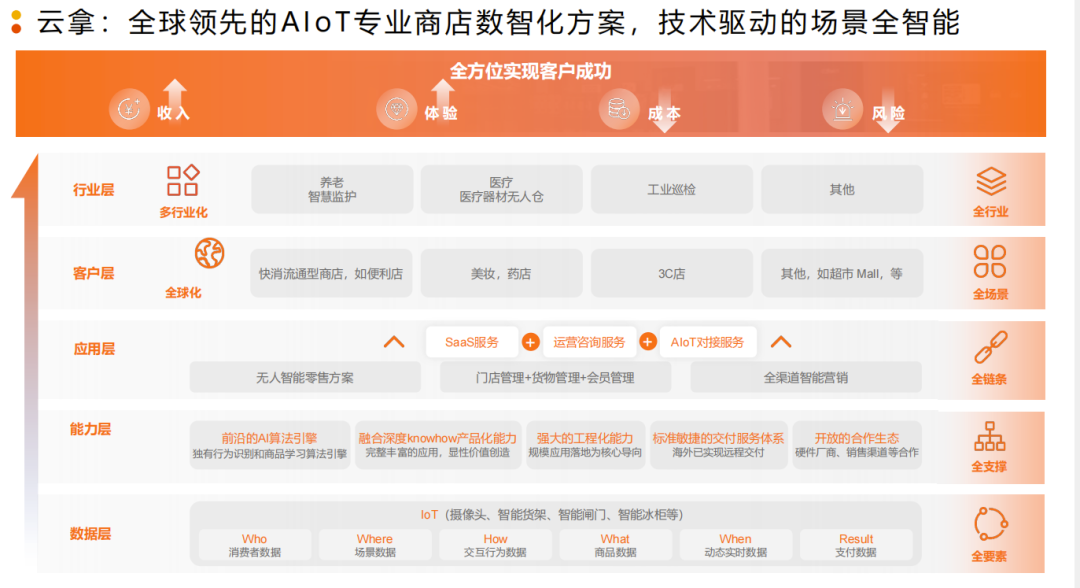
Task: Click the 全链条 chain link icon
Action: click(x=990, y=347)
